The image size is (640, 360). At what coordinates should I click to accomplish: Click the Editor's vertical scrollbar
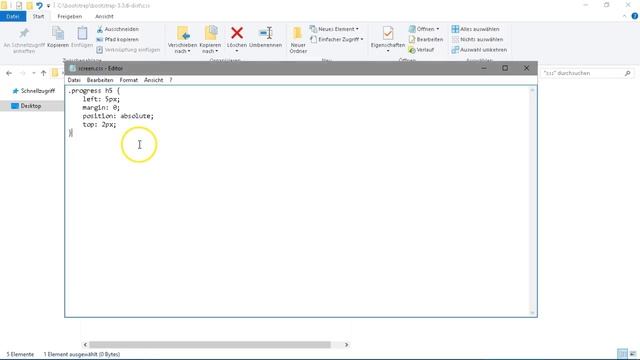pos(532,201)
